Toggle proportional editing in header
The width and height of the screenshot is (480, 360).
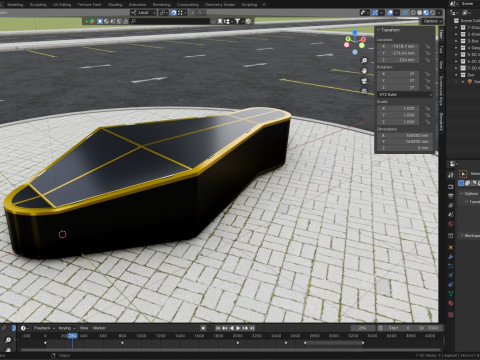(x=192, y=13)
